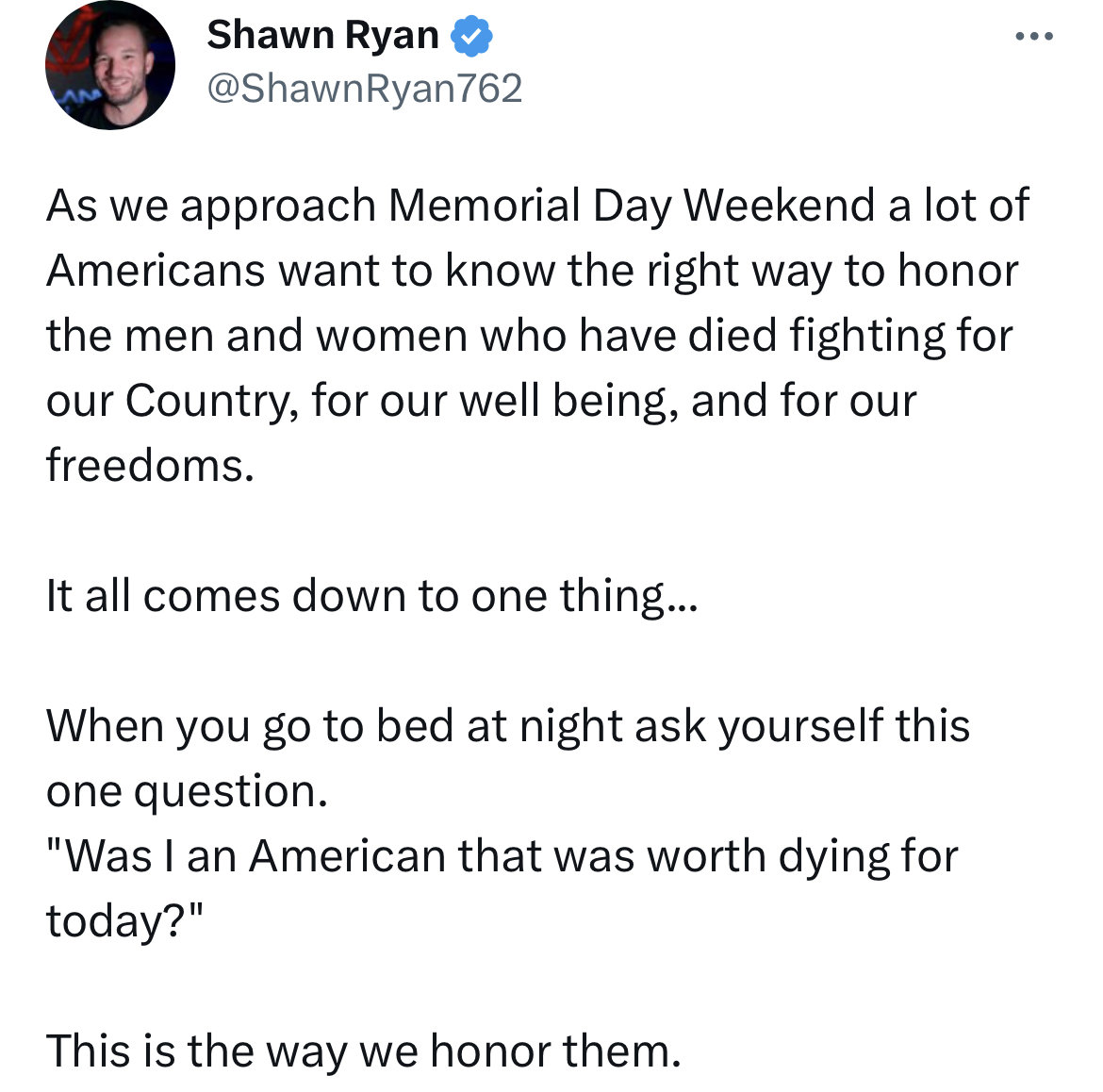Open Shawn Ryan's profile picture
The image size is (1103, 1092).
pyautogui.click(x=110, y=65)
